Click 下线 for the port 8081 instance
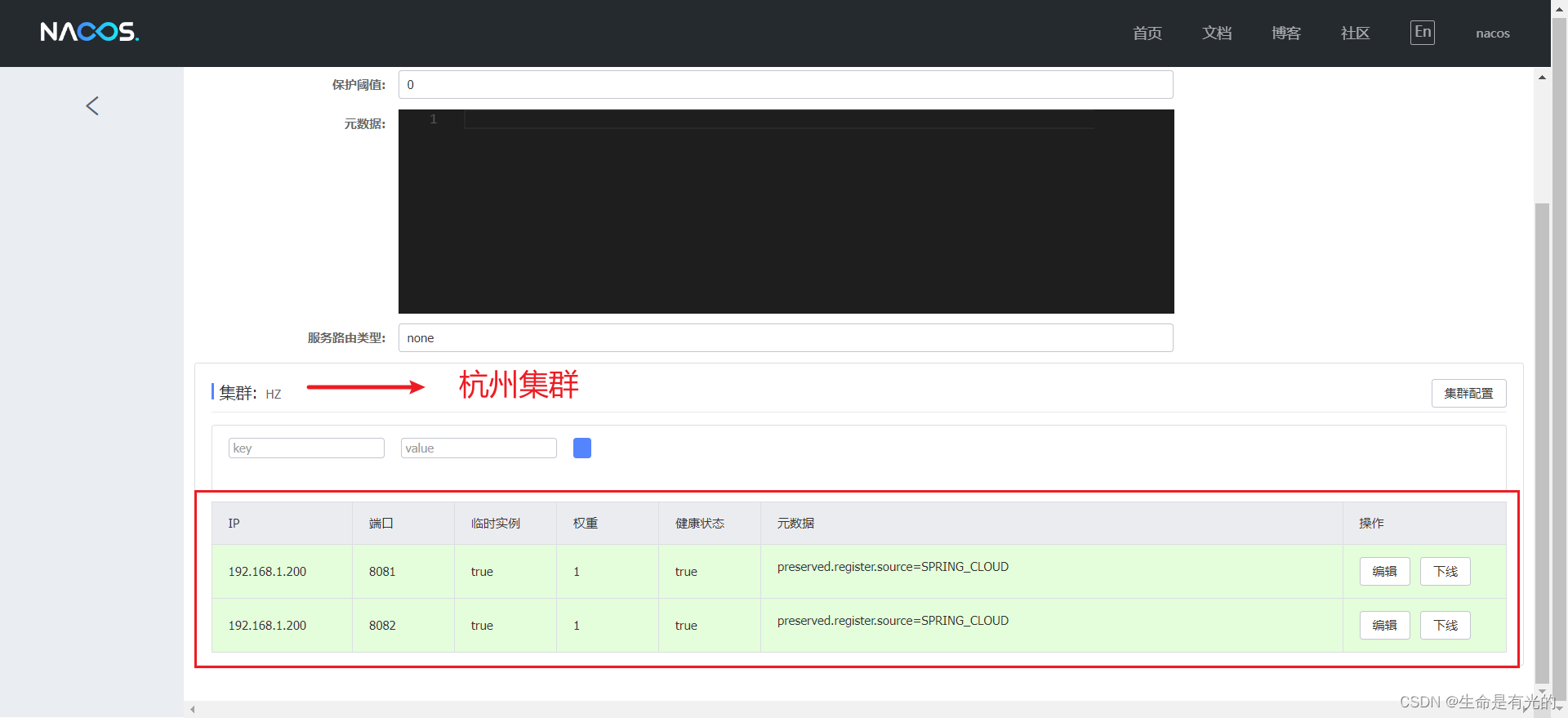This screenshot has width=1568, height=718. coord(1445,572)
